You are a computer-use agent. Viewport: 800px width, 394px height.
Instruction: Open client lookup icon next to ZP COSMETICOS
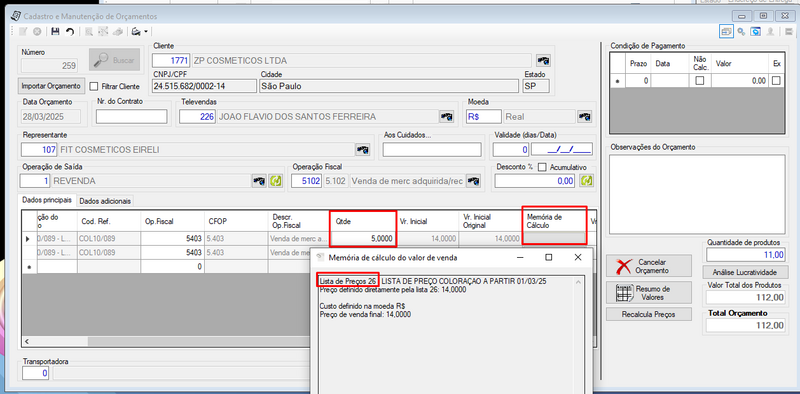tap(543, 61)
